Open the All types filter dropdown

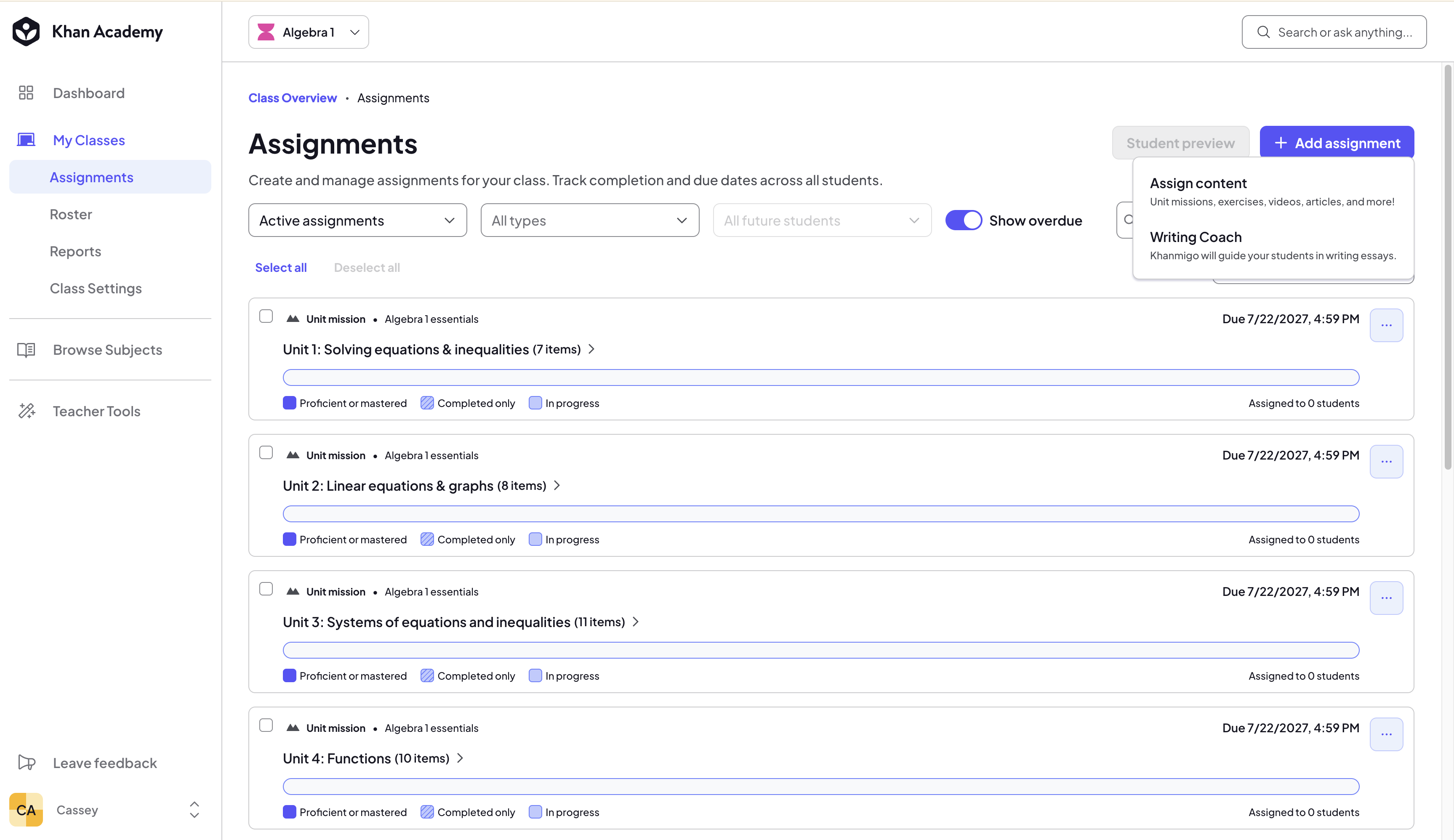[x=590, y=221]
